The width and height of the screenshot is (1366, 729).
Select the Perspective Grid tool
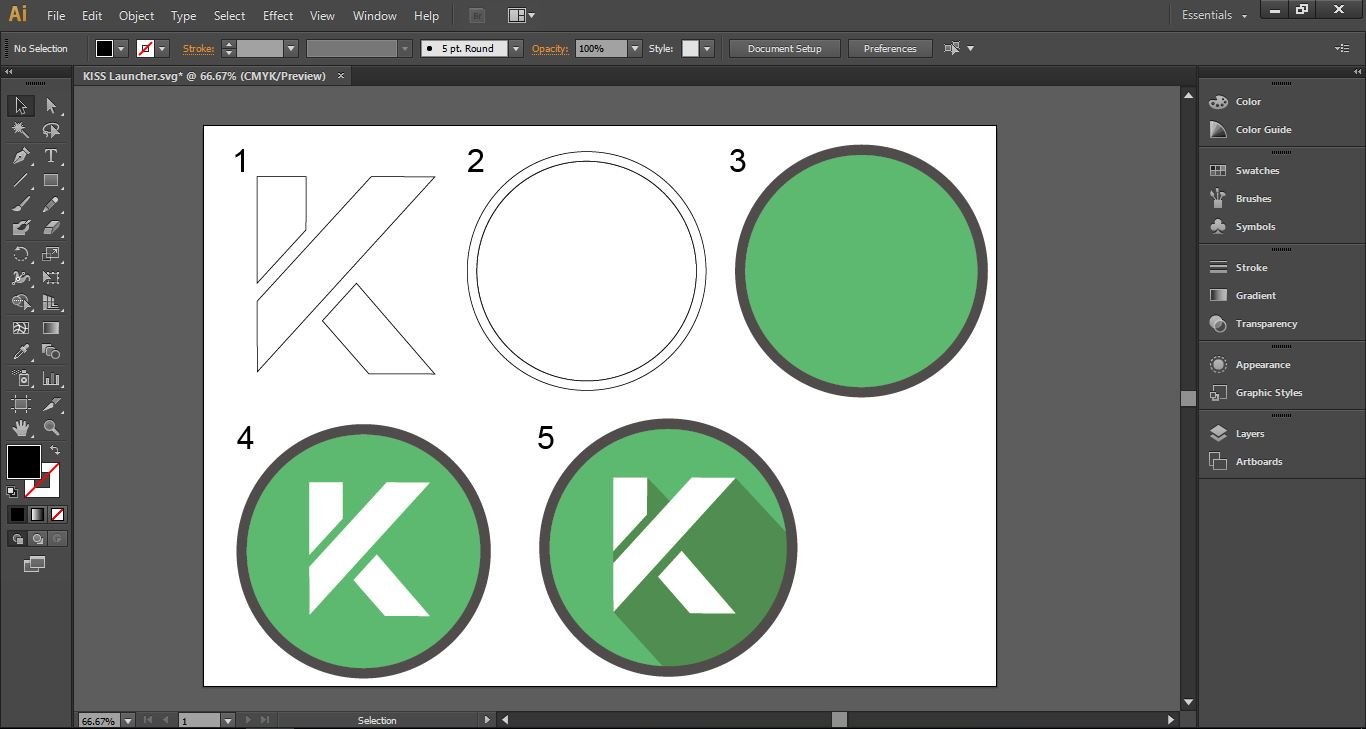51,302
